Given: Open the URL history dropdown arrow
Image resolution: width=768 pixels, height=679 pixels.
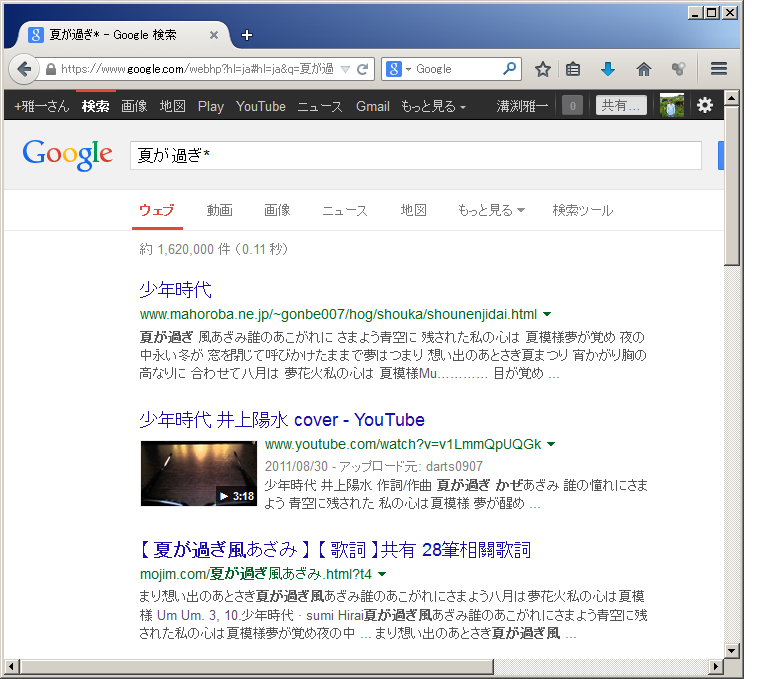Looking at the screenshot, I should pos(345,69).
